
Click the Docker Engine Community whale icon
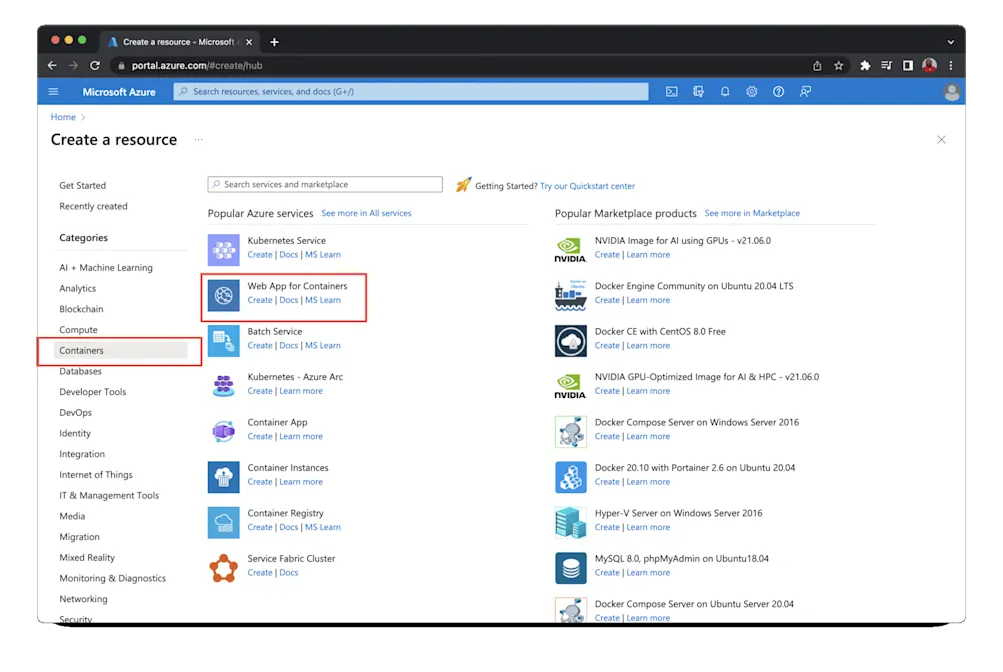[570, 294]
